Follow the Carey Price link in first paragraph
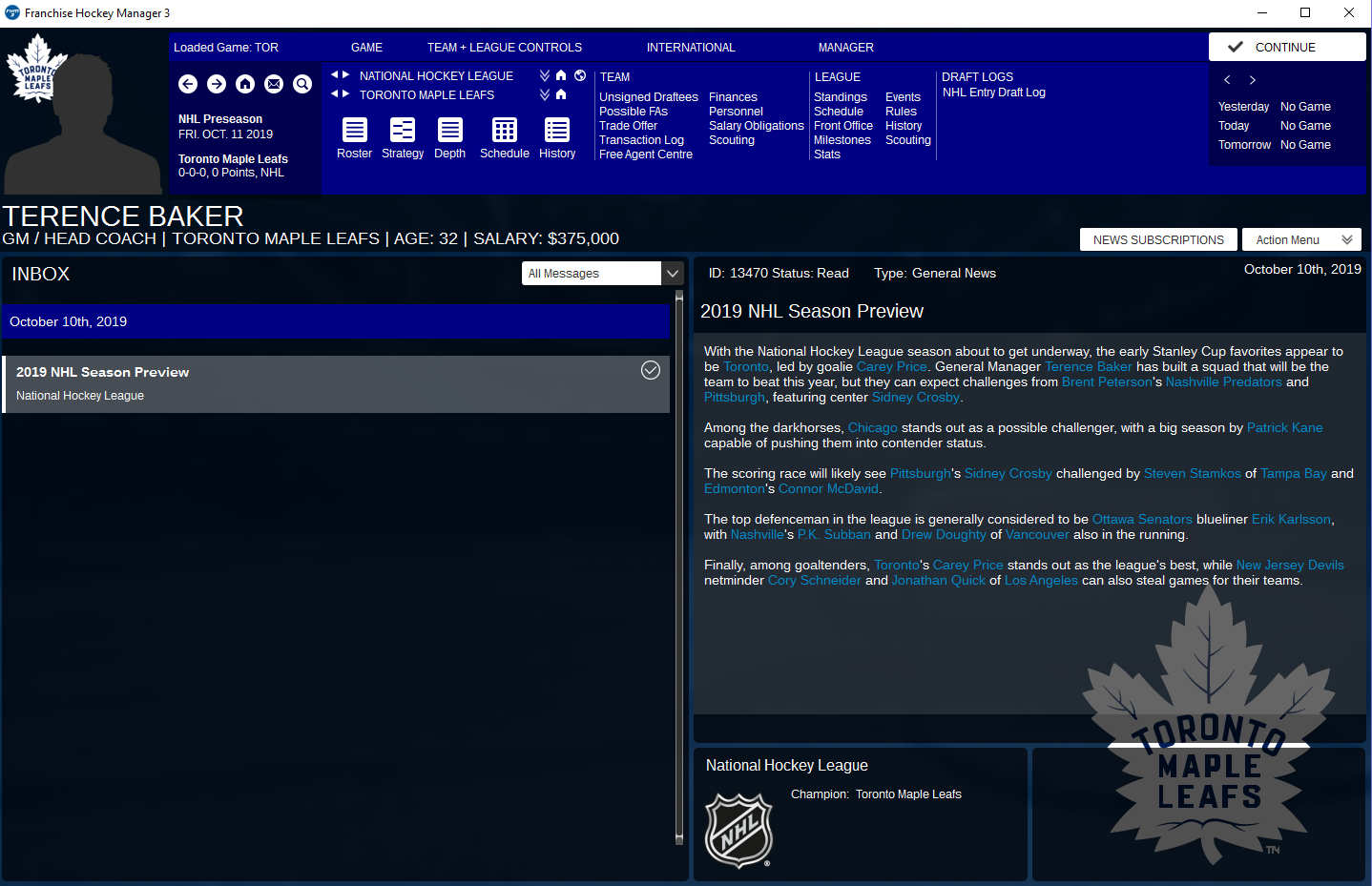 pyautogui.click(x=892, y=366)
